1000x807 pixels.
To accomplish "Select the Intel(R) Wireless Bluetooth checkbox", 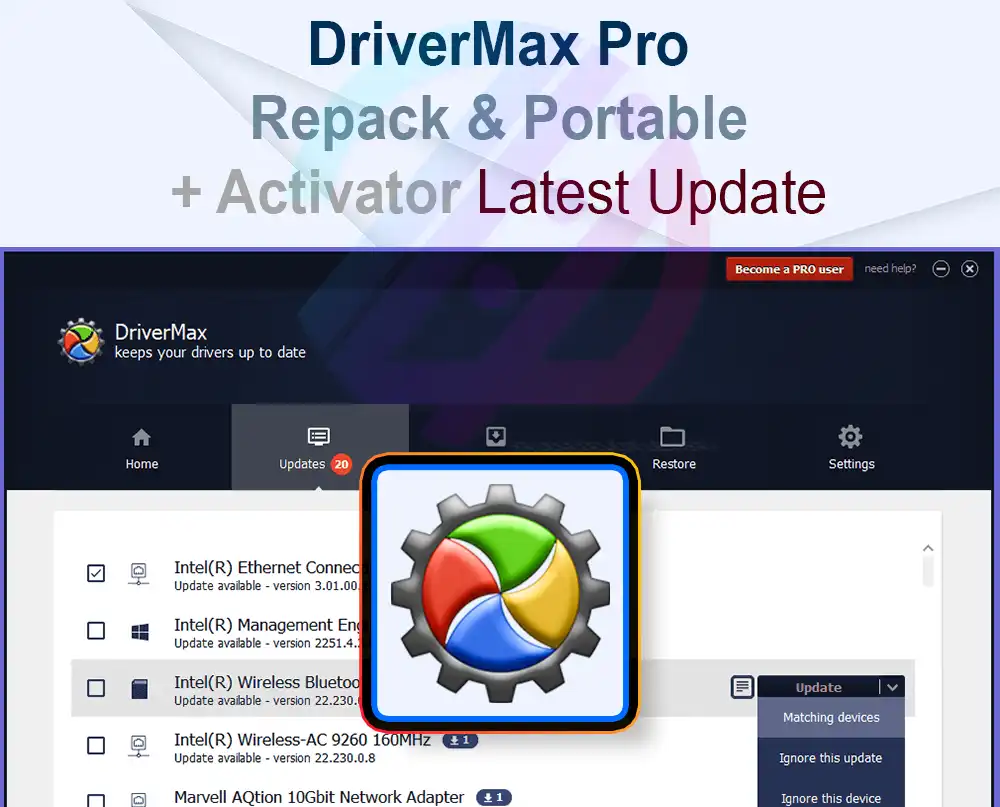I will [96, 688].
